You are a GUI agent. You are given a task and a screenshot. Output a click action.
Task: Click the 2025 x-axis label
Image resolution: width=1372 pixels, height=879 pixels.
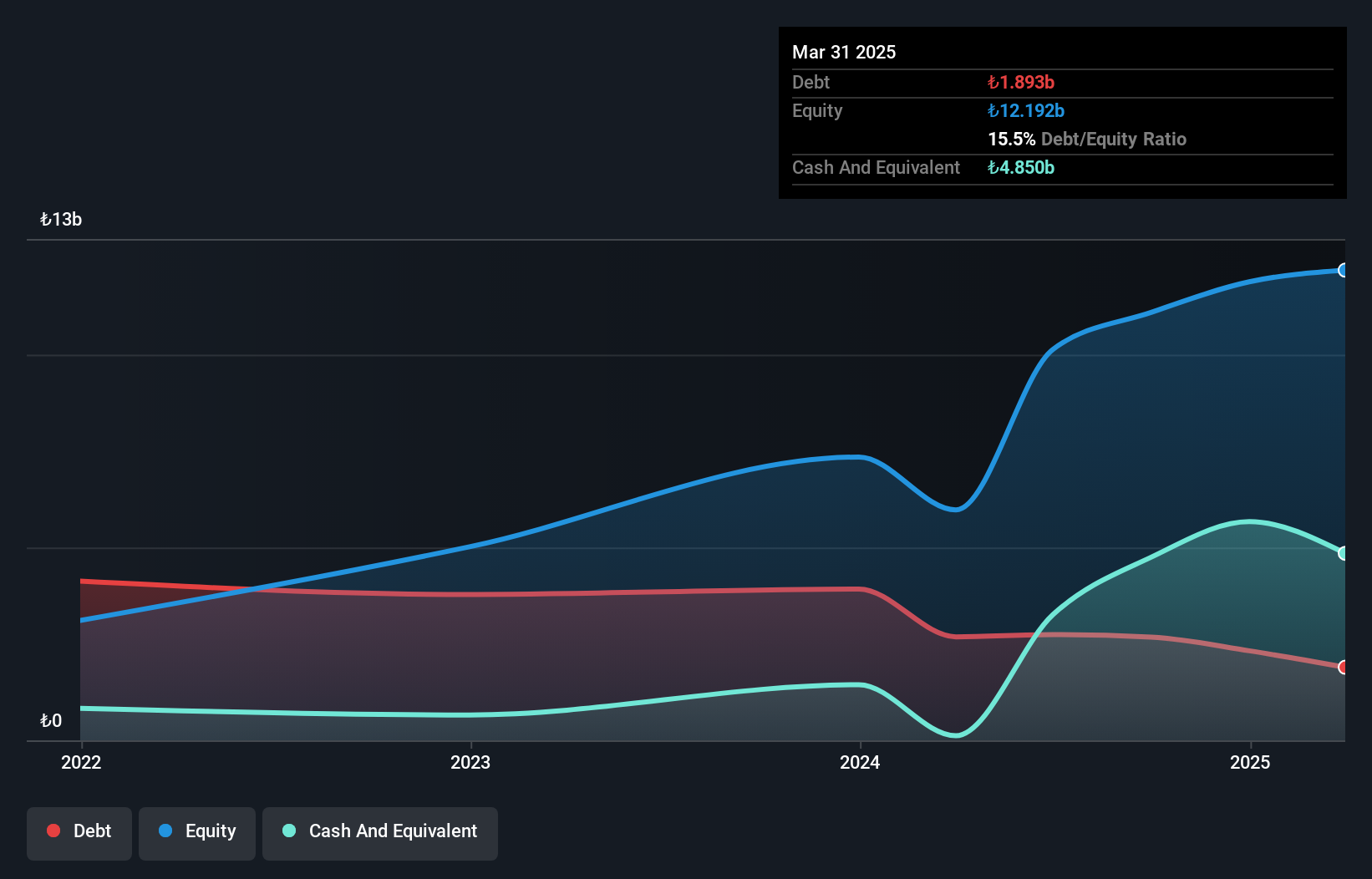(x=1250, y=762)
